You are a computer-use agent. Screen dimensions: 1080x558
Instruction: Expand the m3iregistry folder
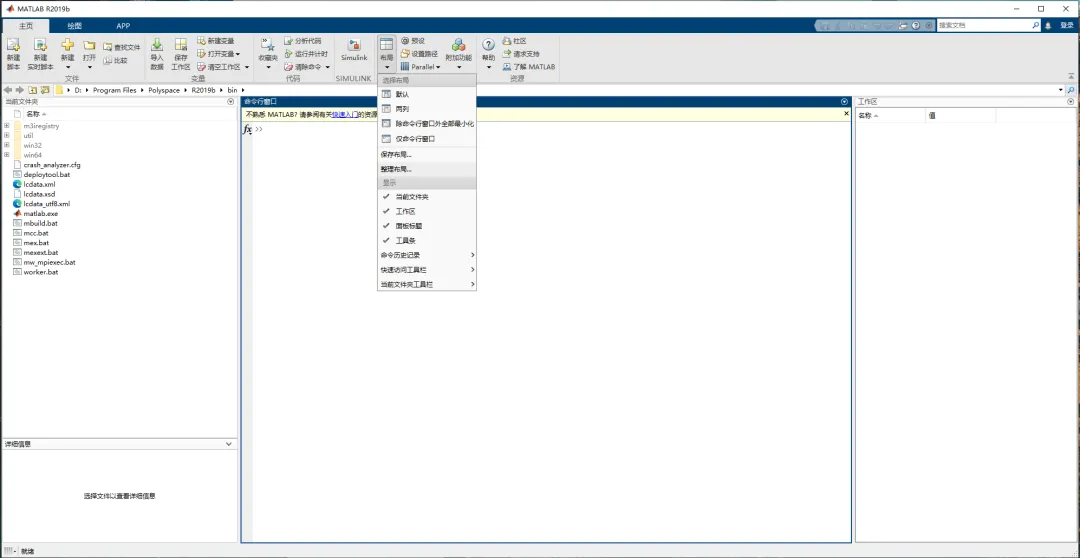6,126
